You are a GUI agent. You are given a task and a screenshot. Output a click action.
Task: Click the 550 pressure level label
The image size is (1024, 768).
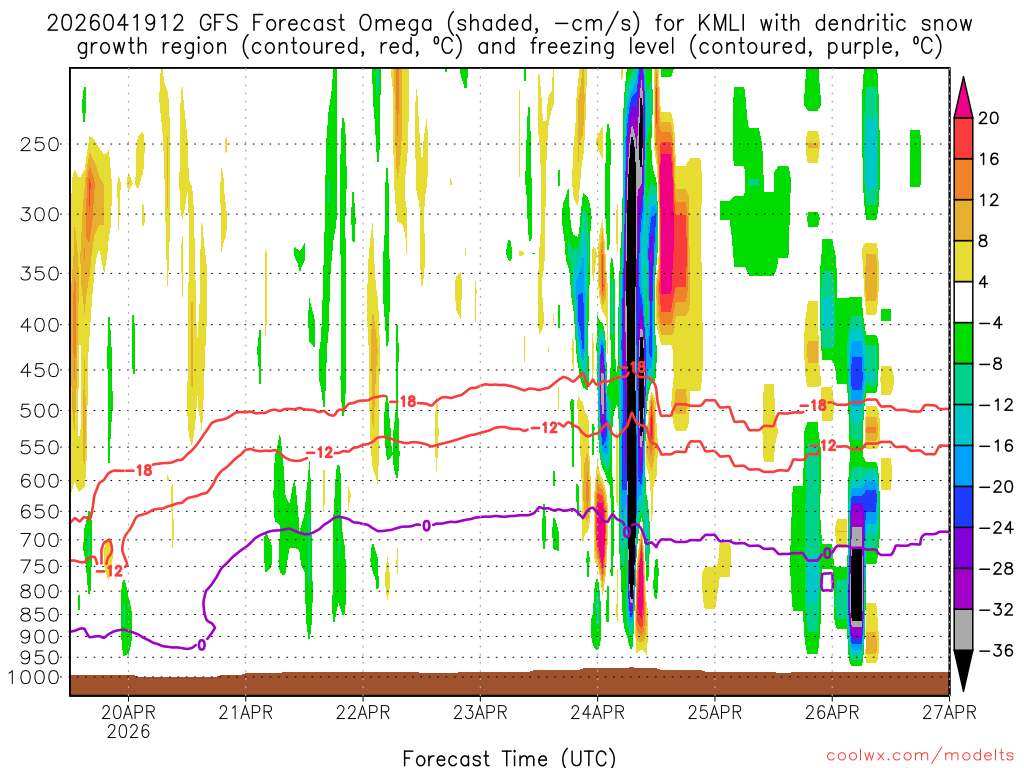pyautogui.click(x=40, y=447)
